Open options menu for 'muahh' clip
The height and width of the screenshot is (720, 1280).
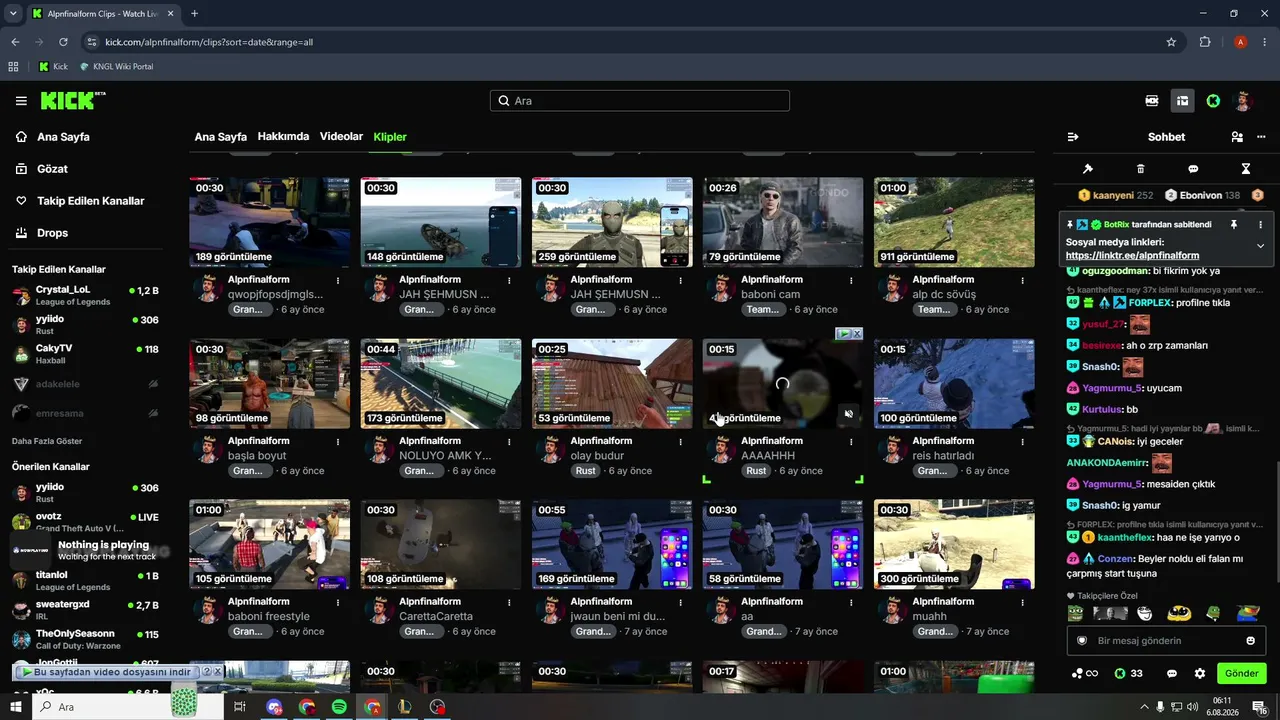pos(1023,602)
